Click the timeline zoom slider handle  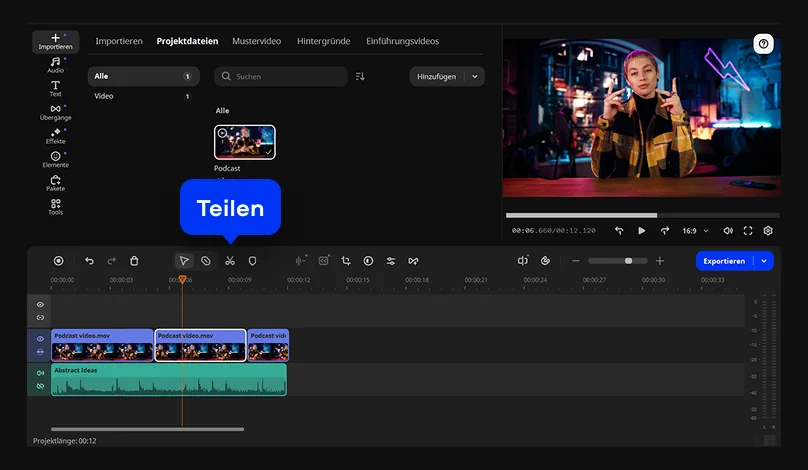[x=628, y=261]
